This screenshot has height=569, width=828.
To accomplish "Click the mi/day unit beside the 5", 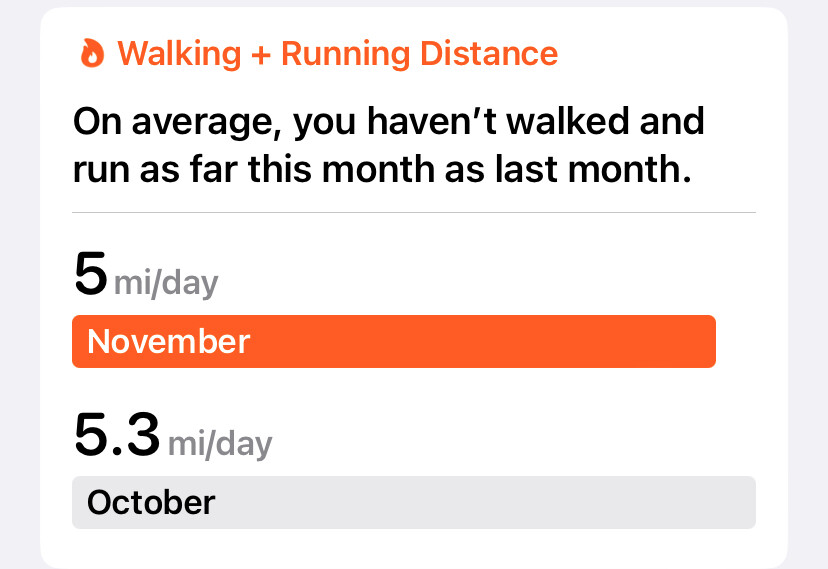I will pyautogui.click(x=166, y=283).
